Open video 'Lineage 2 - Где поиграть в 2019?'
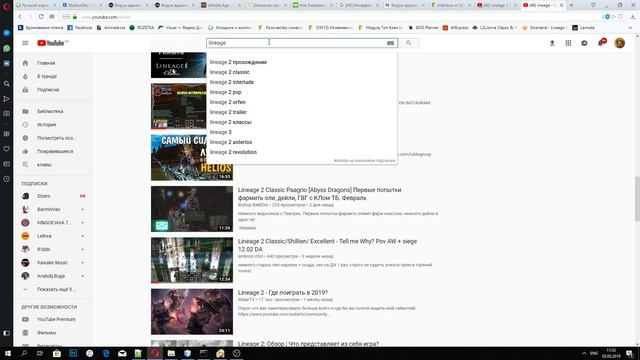 point(283,293)
